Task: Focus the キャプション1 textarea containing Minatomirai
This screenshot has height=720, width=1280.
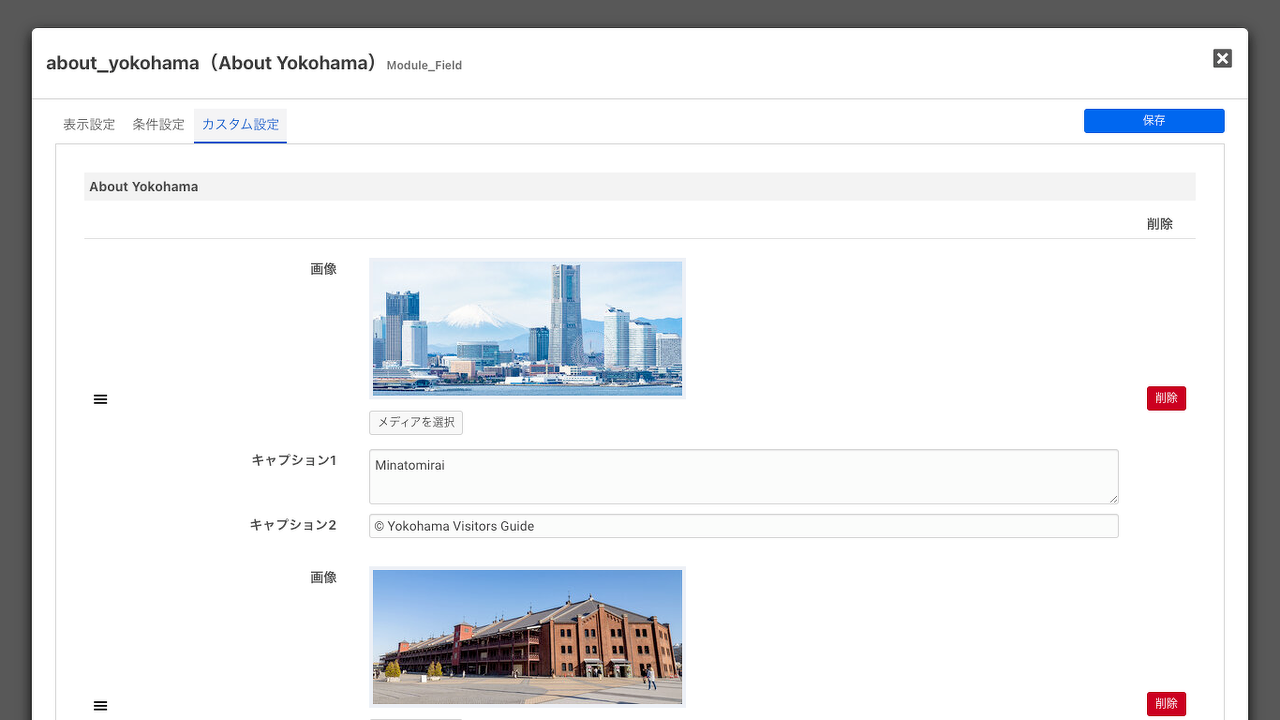Action: tap(743, 476)
